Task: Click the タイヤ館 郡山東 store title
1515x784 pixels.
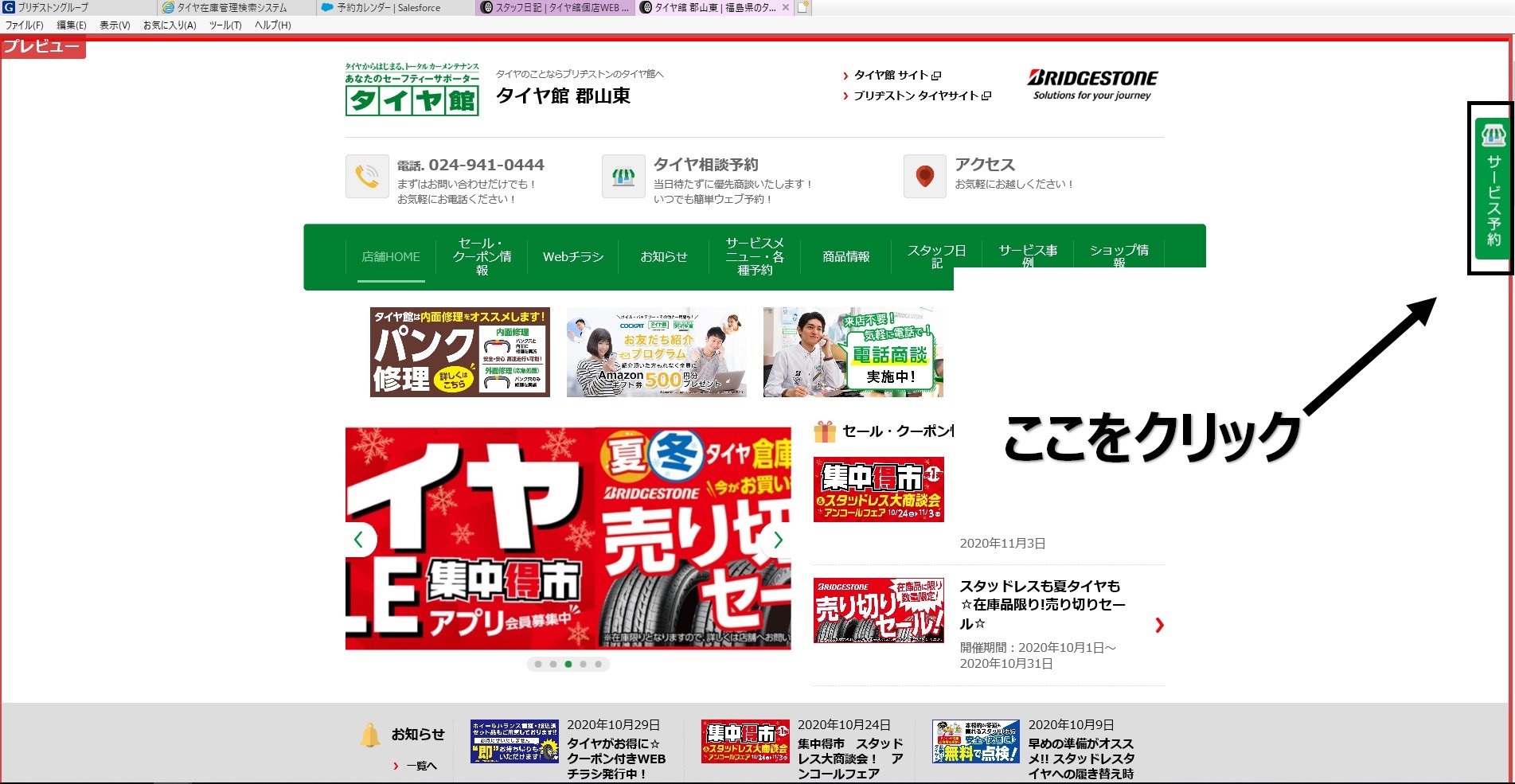Action: coord(564,96)
